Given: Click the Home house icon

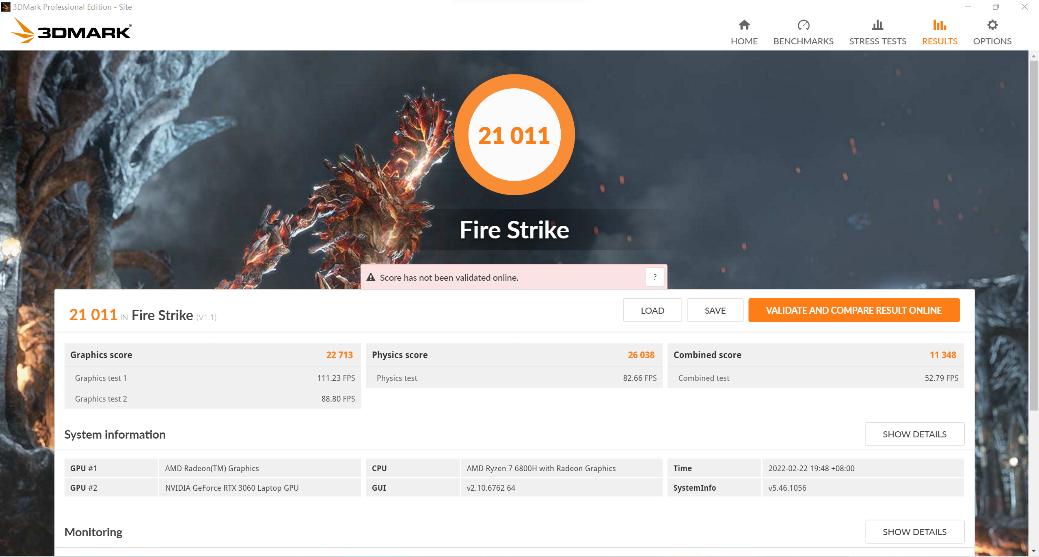Looking at the screenshot, I should 744,25.
